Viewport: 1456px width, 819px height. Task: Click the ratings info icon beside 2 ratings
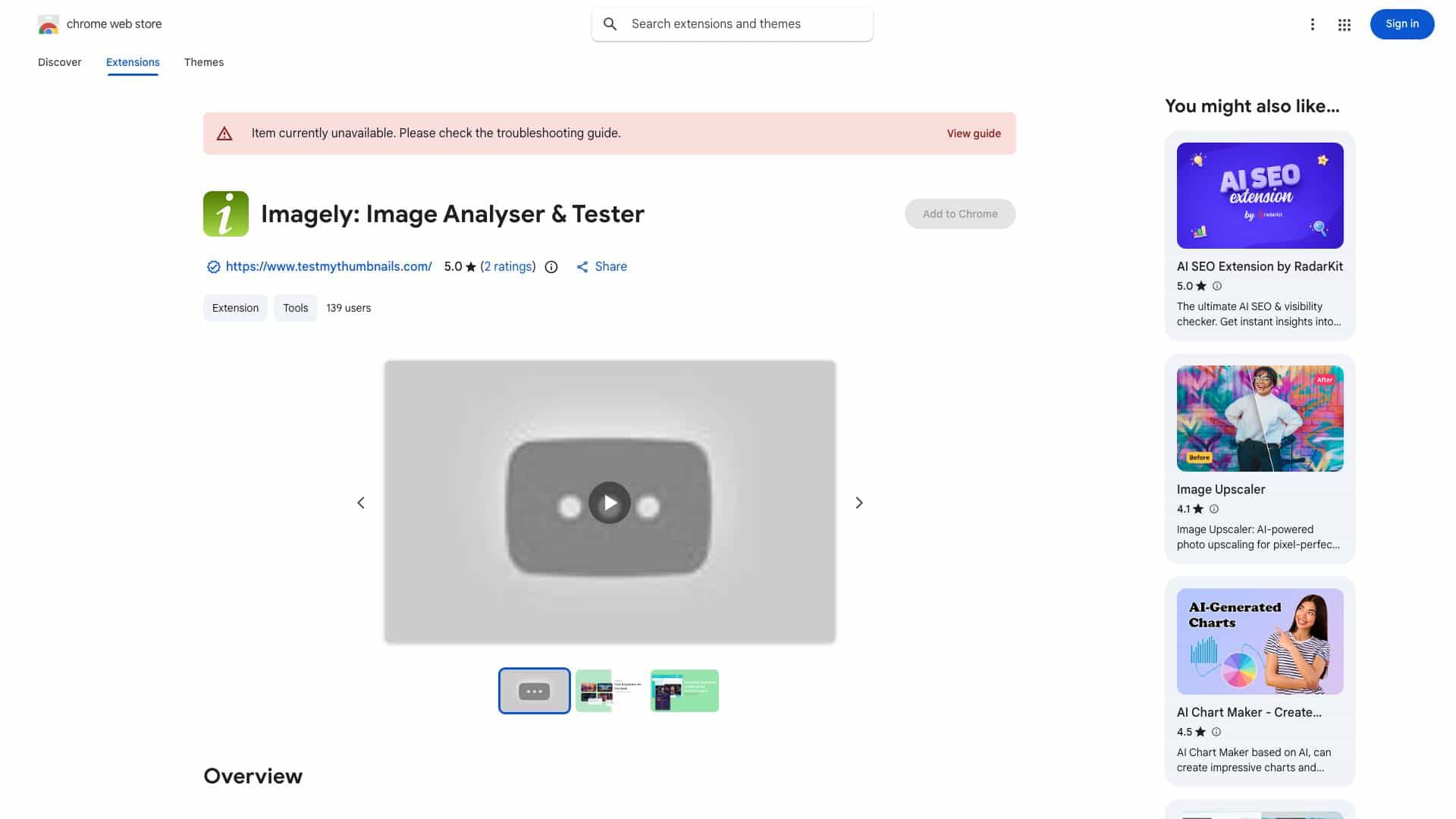click(x=551, y=267)
